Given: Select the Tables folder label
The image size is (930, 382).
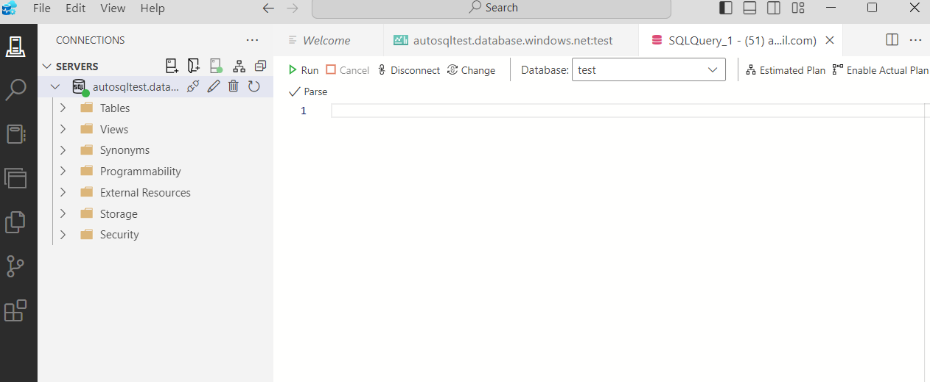Looking at the screenshot, I should [115, 108].
